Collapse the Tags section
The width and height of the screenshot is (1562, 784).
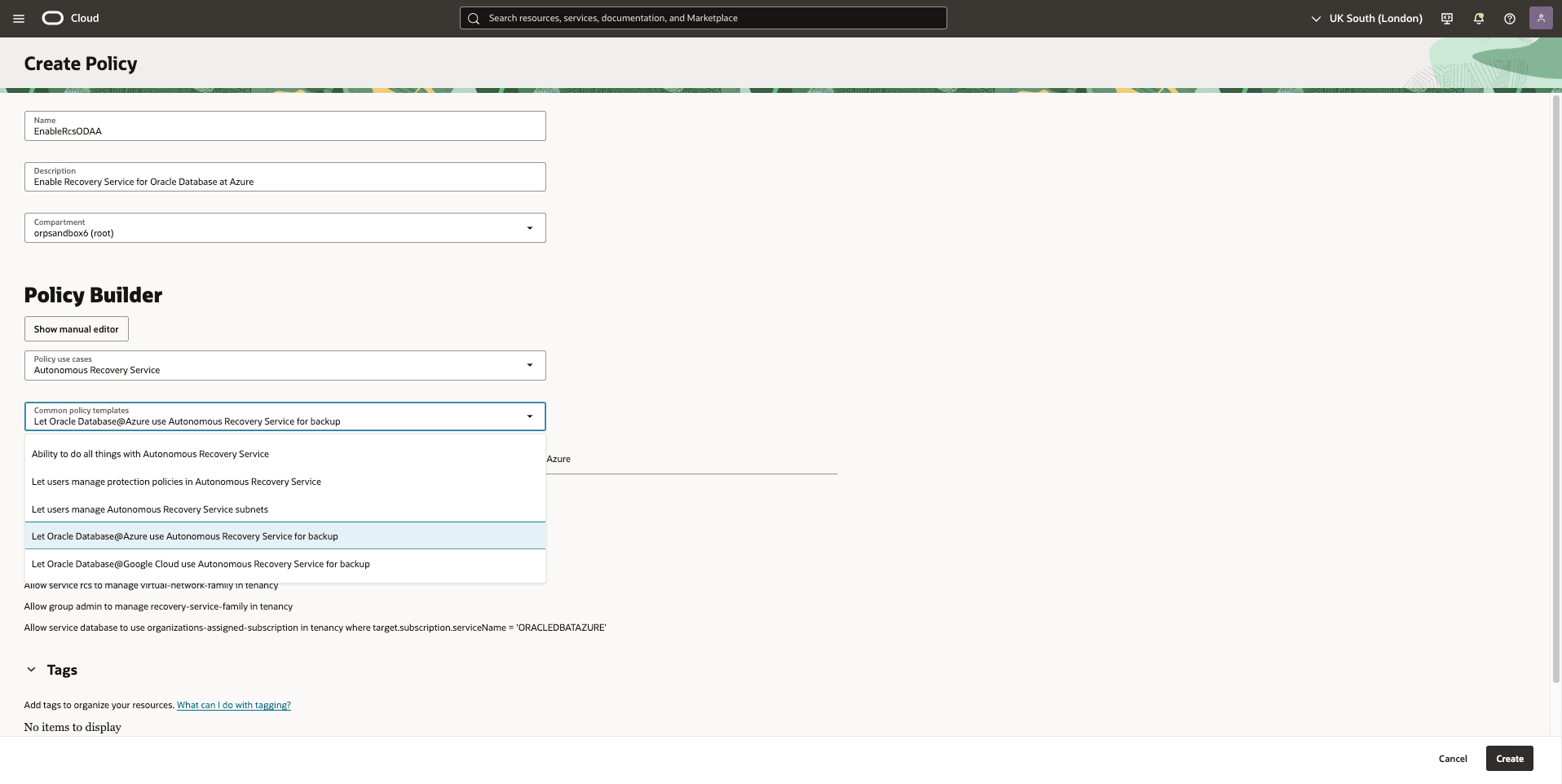[x=31, y=669]
